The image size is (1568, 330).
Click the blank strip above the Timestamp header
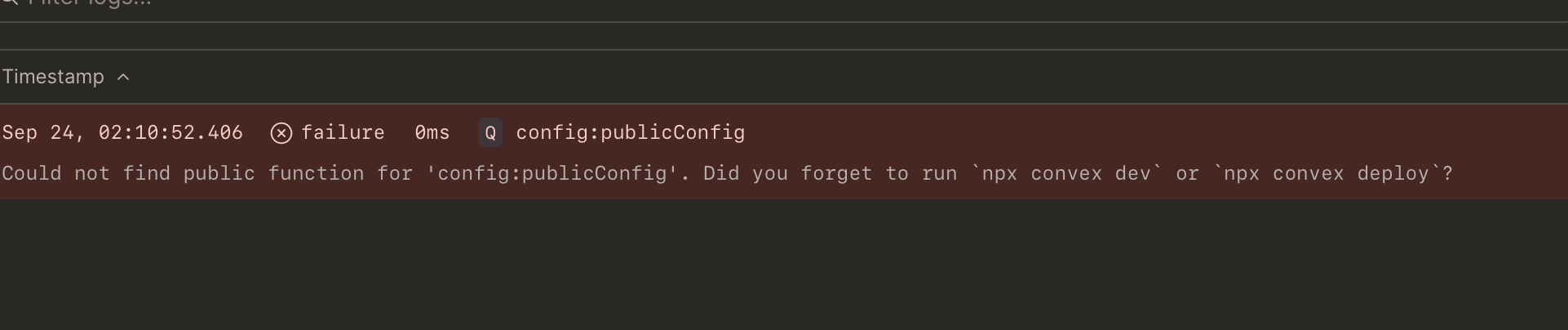783,36
